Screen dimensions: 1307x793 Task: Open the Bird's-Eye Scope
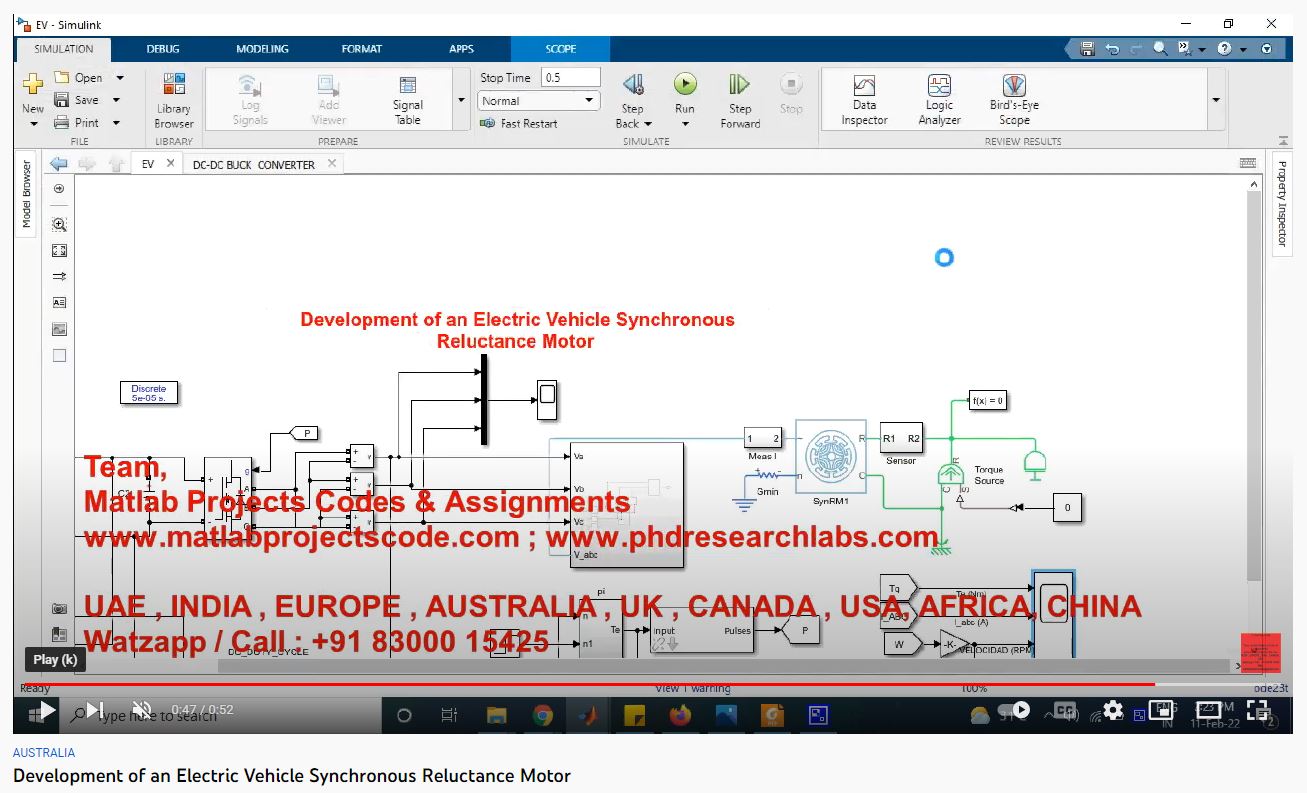(x=1014, y=100)
